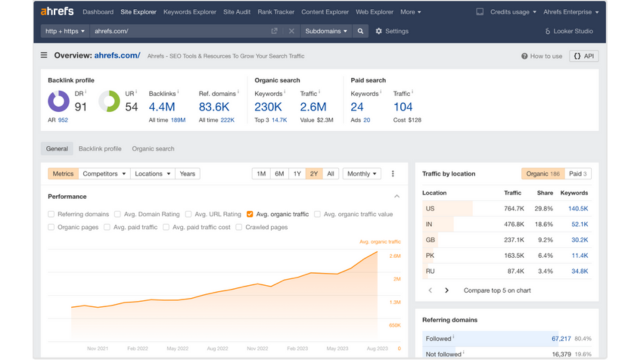Uncheck the Avg. organic traffic checkbox

coord(250,214)
